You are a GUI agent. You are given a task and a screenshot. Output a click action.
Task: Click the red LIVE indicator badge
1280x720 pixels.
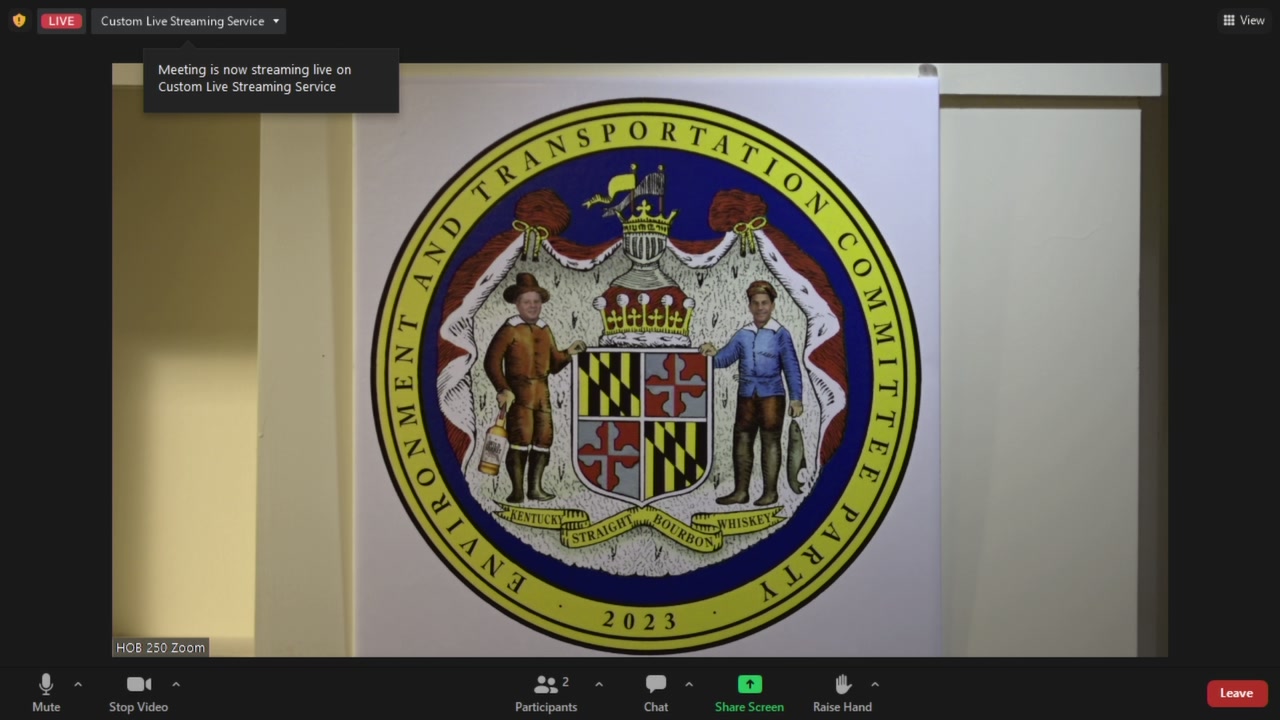click(61, 21)
